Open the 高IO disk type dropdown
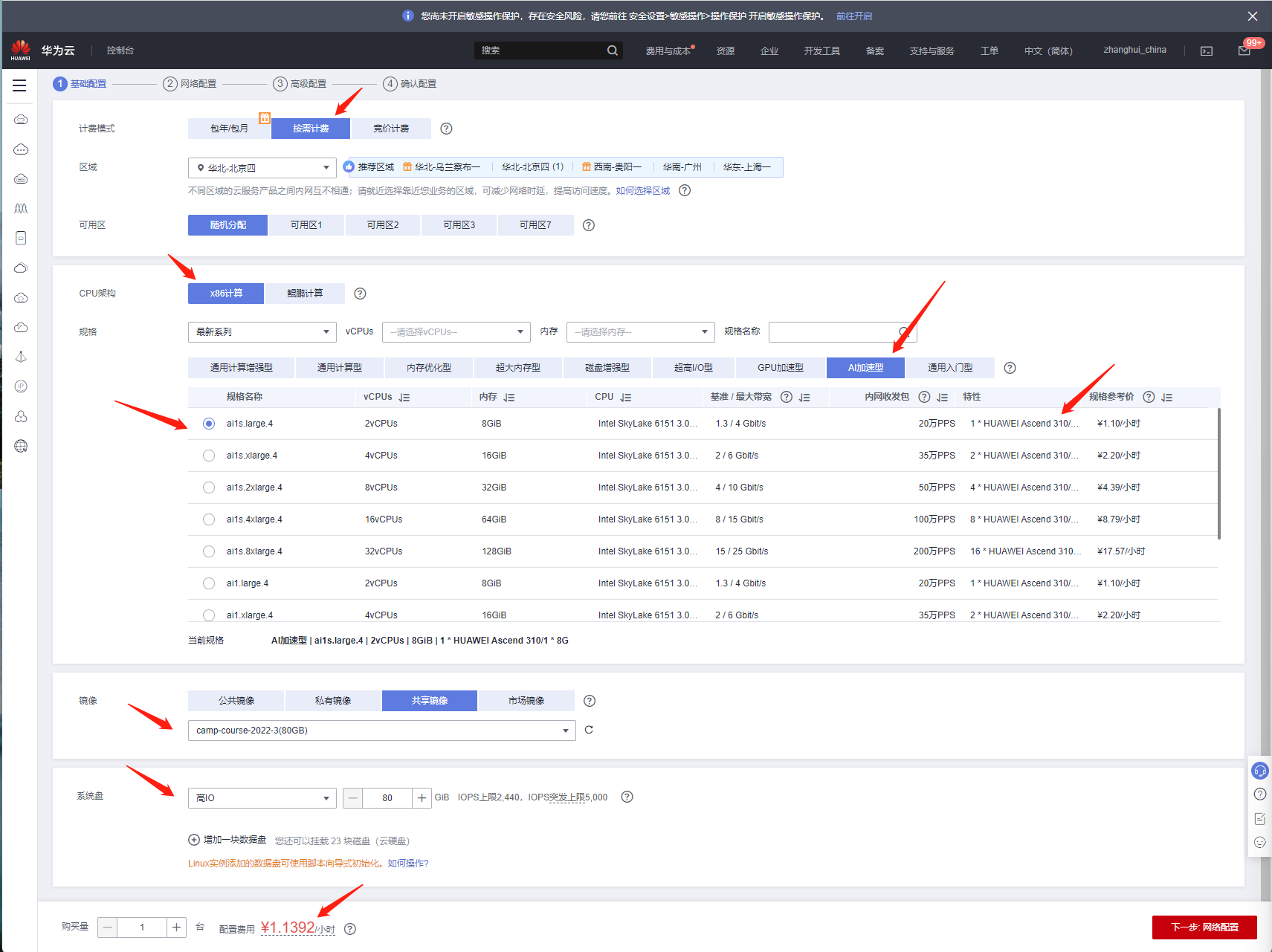 tap(262, 798)
